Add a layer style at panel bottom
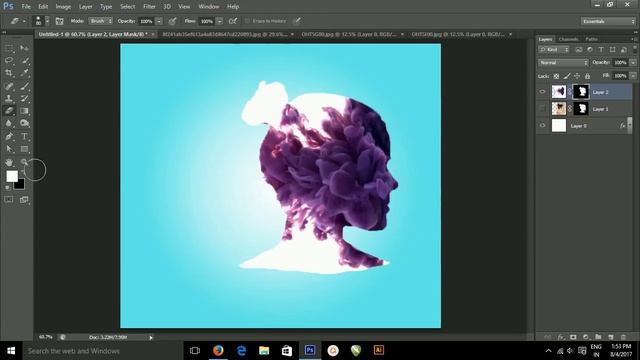640x360 pixels. [561, 337]
